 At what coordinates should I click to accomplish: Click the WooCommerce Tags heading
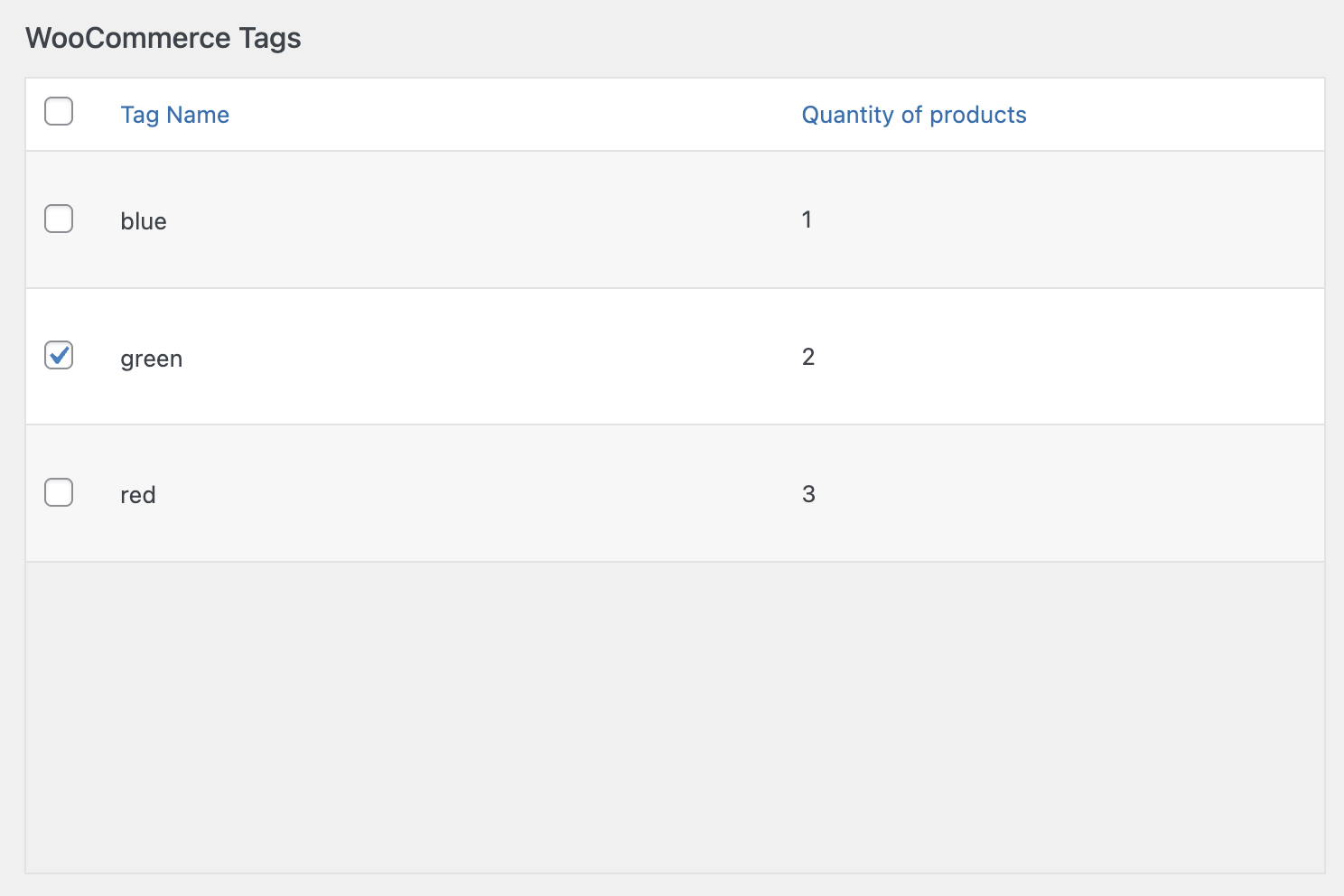pyautogui.click(x=163, y=38)
